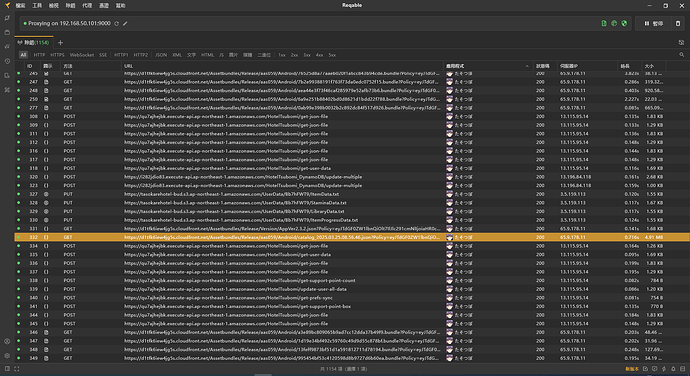Open the last menu in the menu bar

pyautogui.click(x=121, y=5)
